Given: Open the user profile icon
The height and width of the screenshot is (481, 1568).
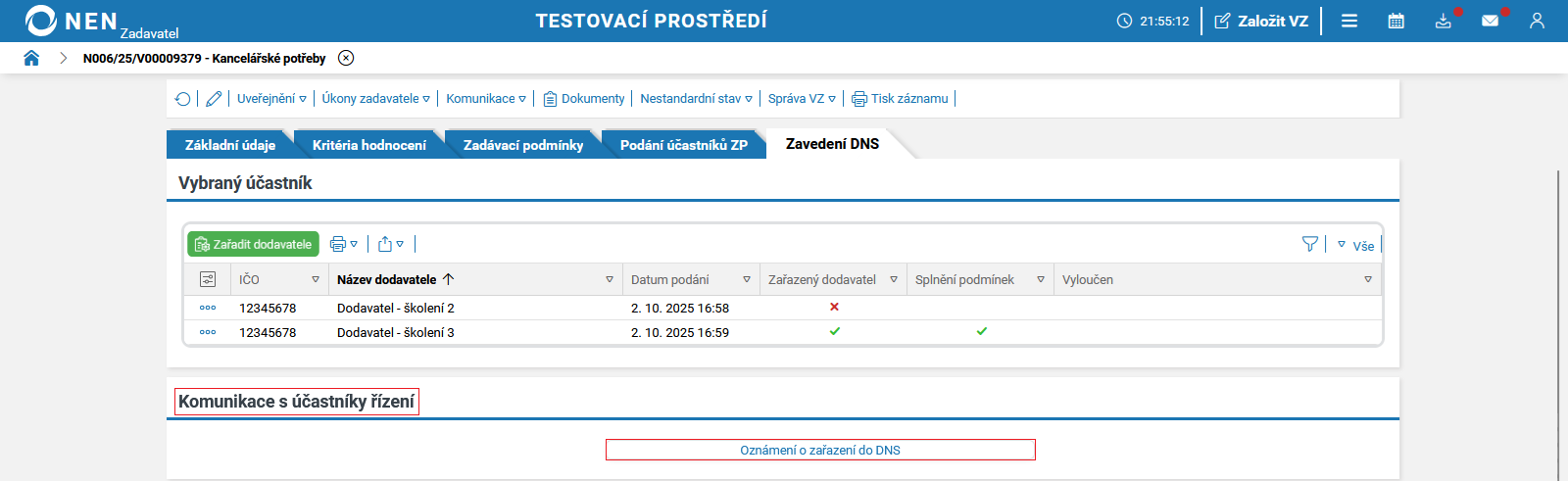Looking at the screenshot, I should pos(1537,21).
